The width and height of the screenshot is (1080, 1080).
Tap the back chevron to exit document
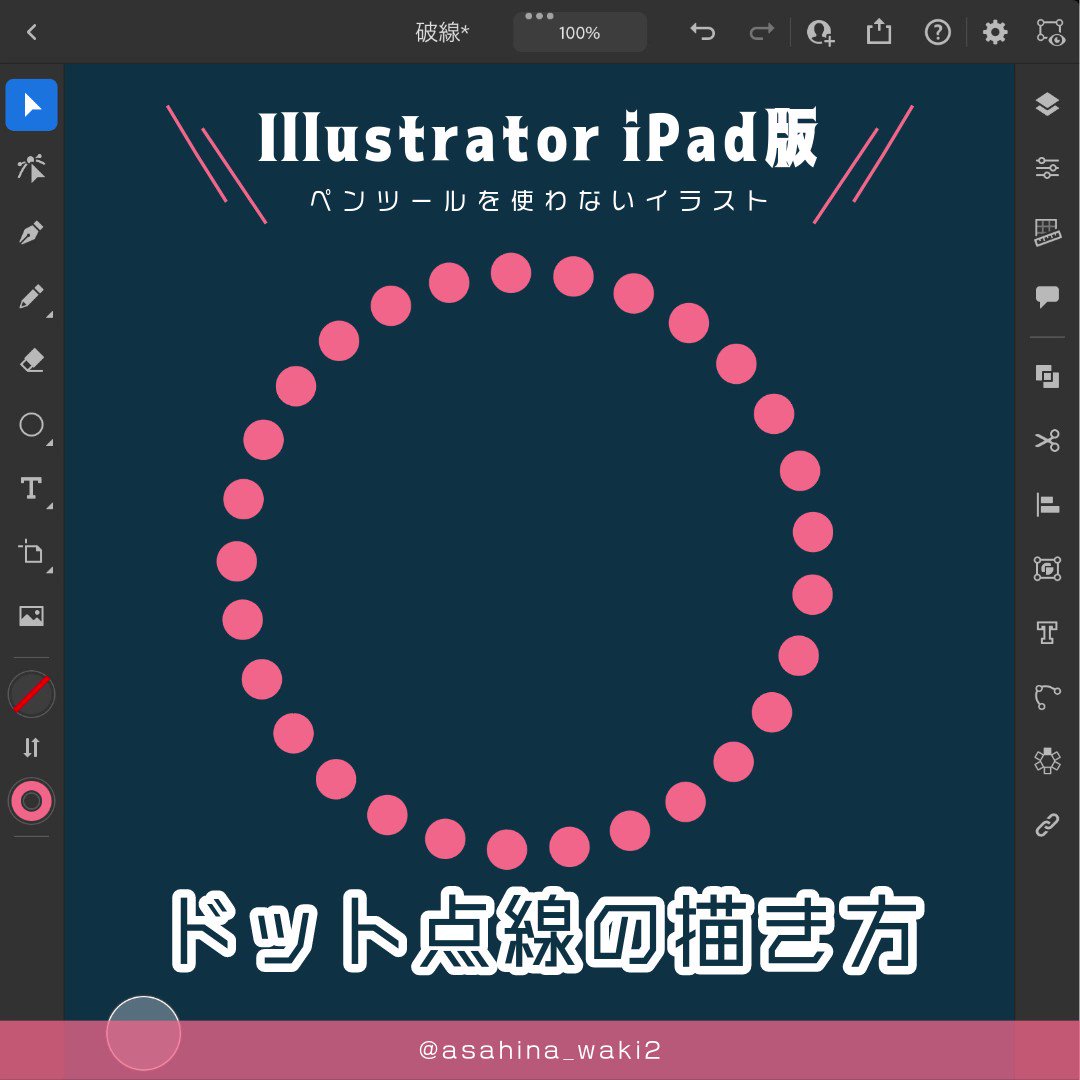pos(31,32)
